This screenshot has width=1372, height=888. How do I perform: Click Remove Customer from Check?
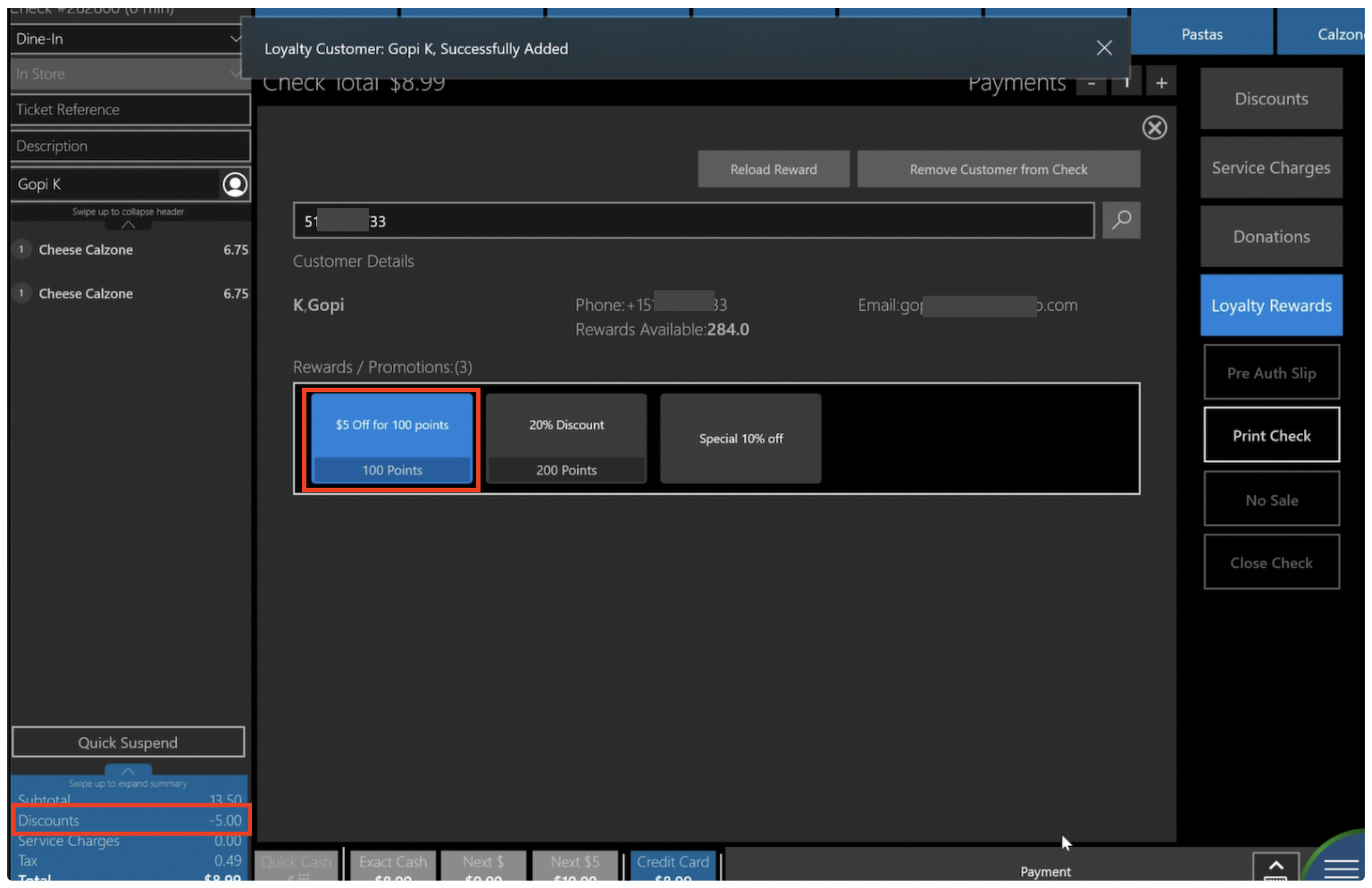point(998,170)
